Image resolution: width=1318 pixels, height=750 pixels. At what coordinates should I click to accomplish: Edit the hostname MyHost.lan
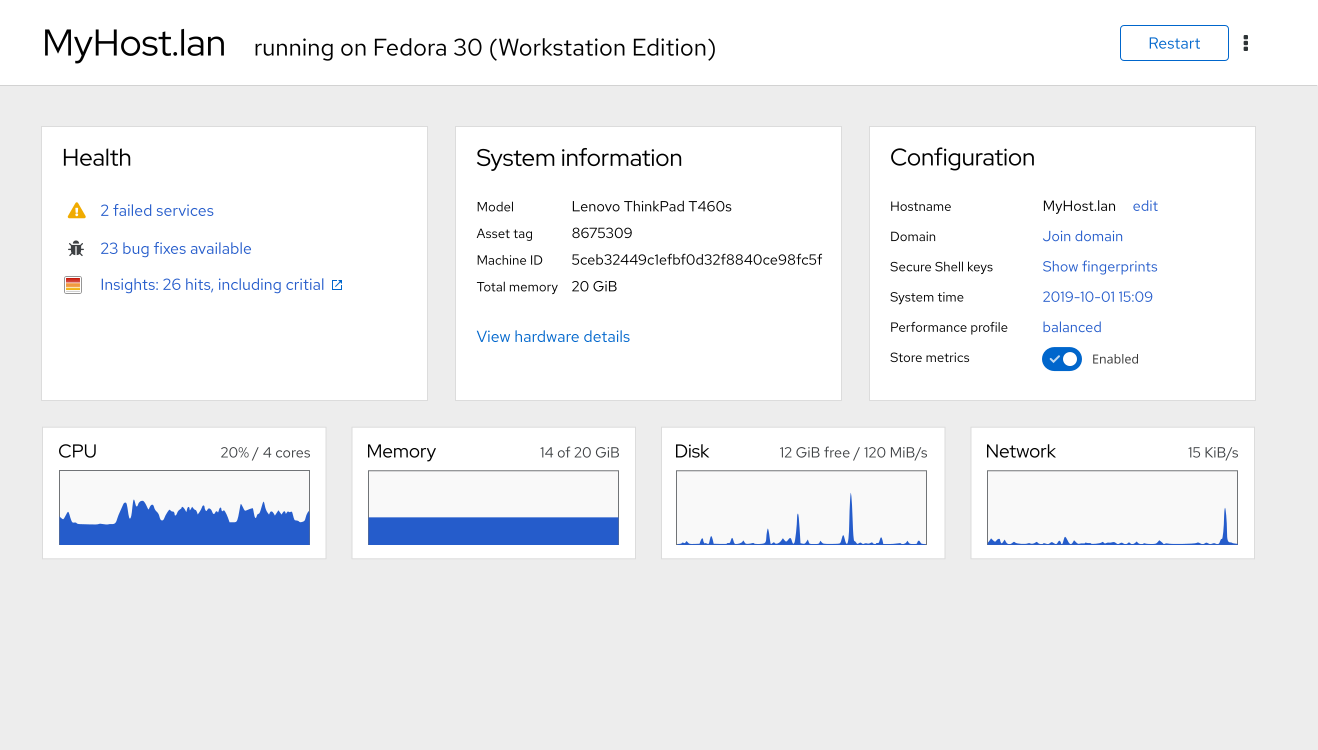[1145, 206]
